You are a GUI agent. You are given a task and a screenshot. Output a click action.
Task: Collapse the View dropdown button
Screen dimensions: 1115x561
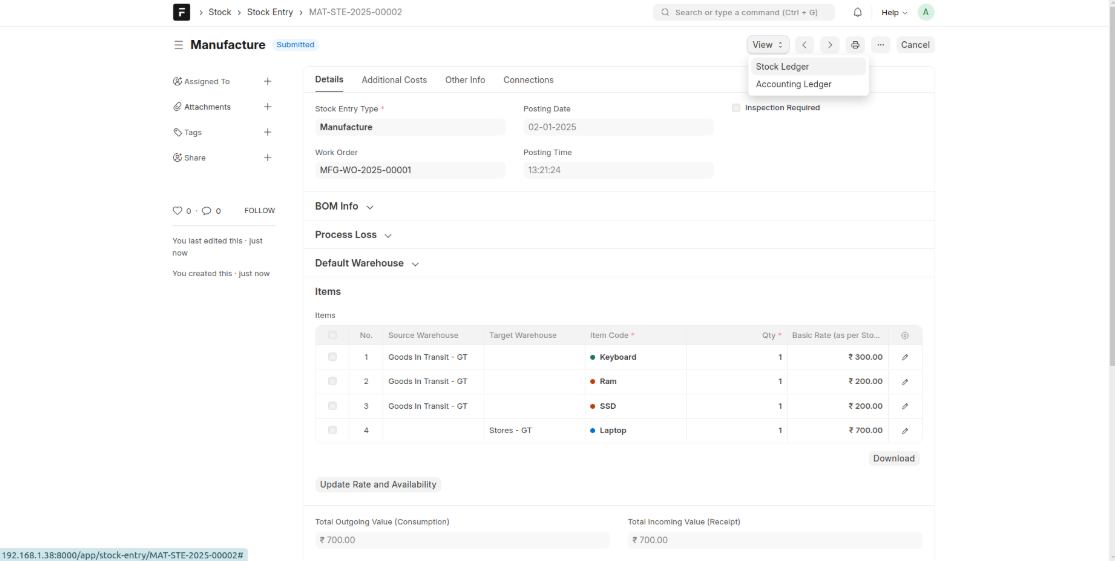point(768,45)
